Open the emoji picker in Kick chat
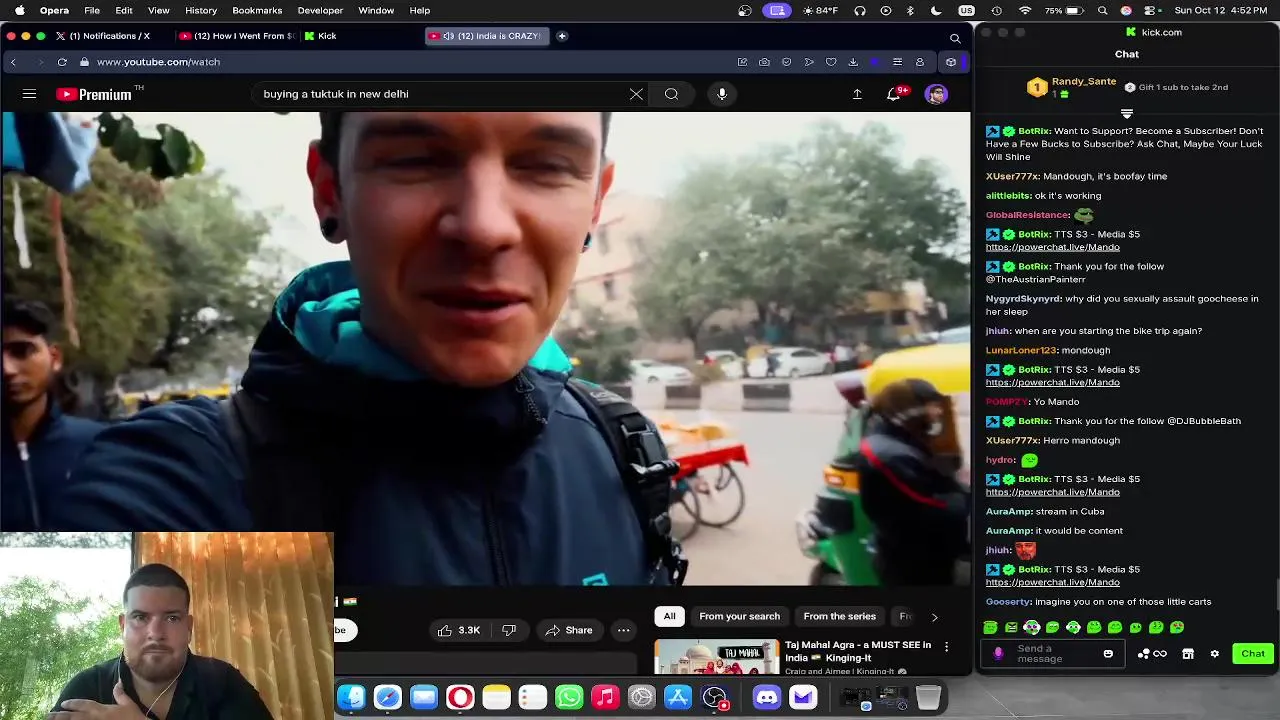The width and height of the screenshot is (1280, 720). [x=1108, y=654]
